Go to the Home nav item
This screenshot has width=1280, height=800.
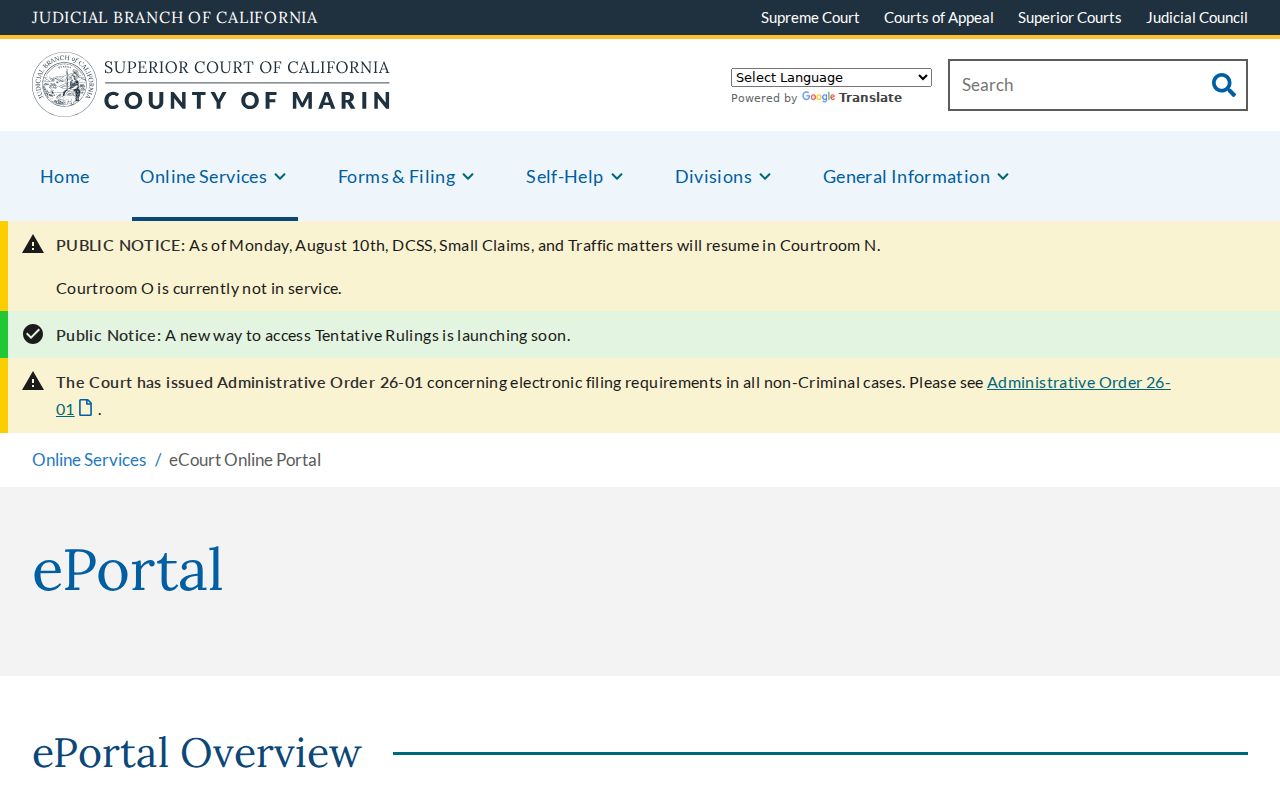(x=65, y=176)
